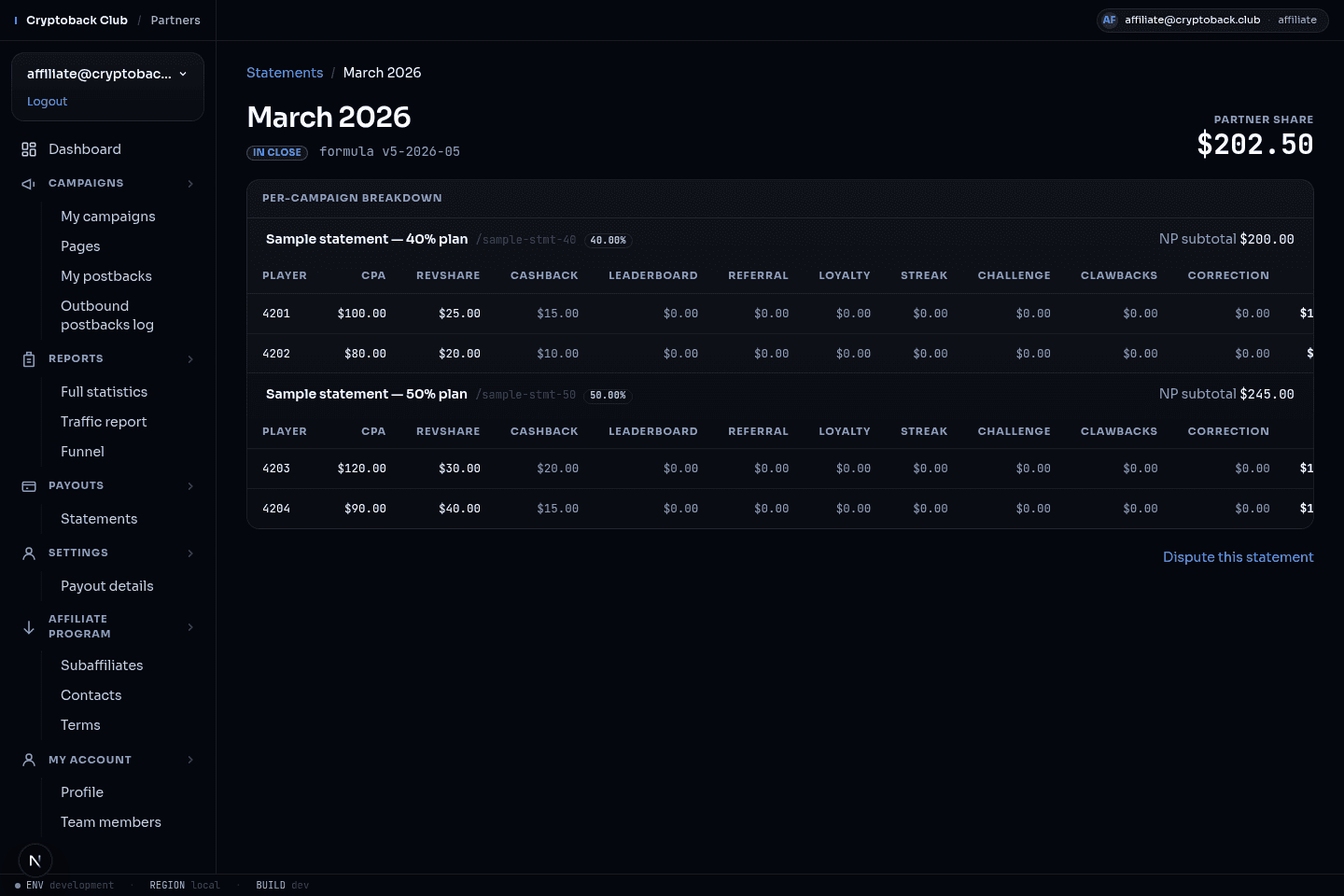Click the Payouts card icon
Viewport: 1344px width, 896px height.
(29, 486)
